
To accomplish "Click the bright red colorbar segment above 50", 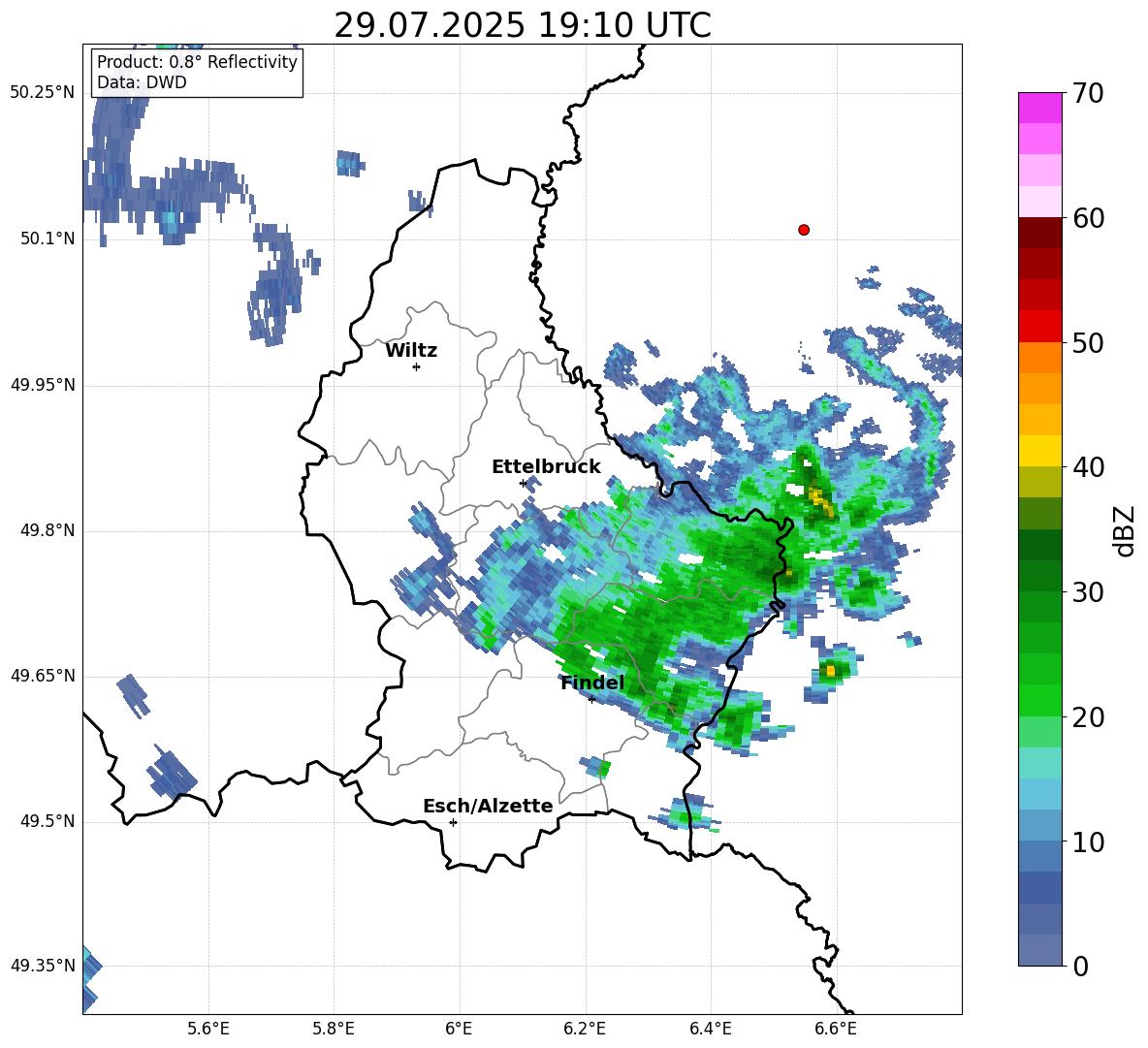I will tap(1040, 327).
